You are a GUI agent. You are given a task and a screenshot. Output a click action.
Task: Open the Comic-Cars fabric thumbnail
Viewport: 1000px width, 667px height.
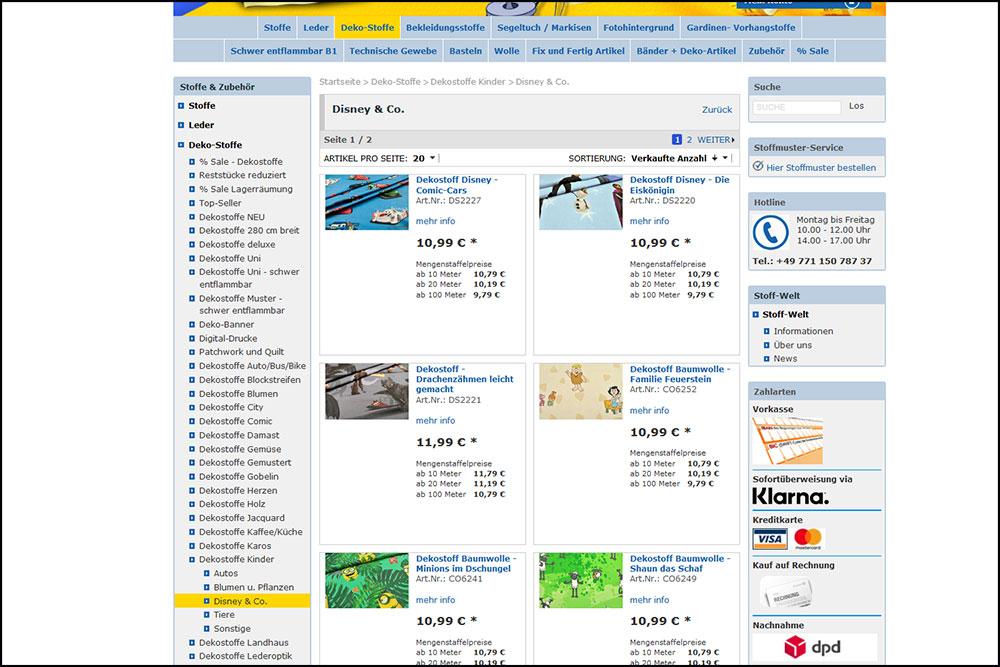coord(367,203)
